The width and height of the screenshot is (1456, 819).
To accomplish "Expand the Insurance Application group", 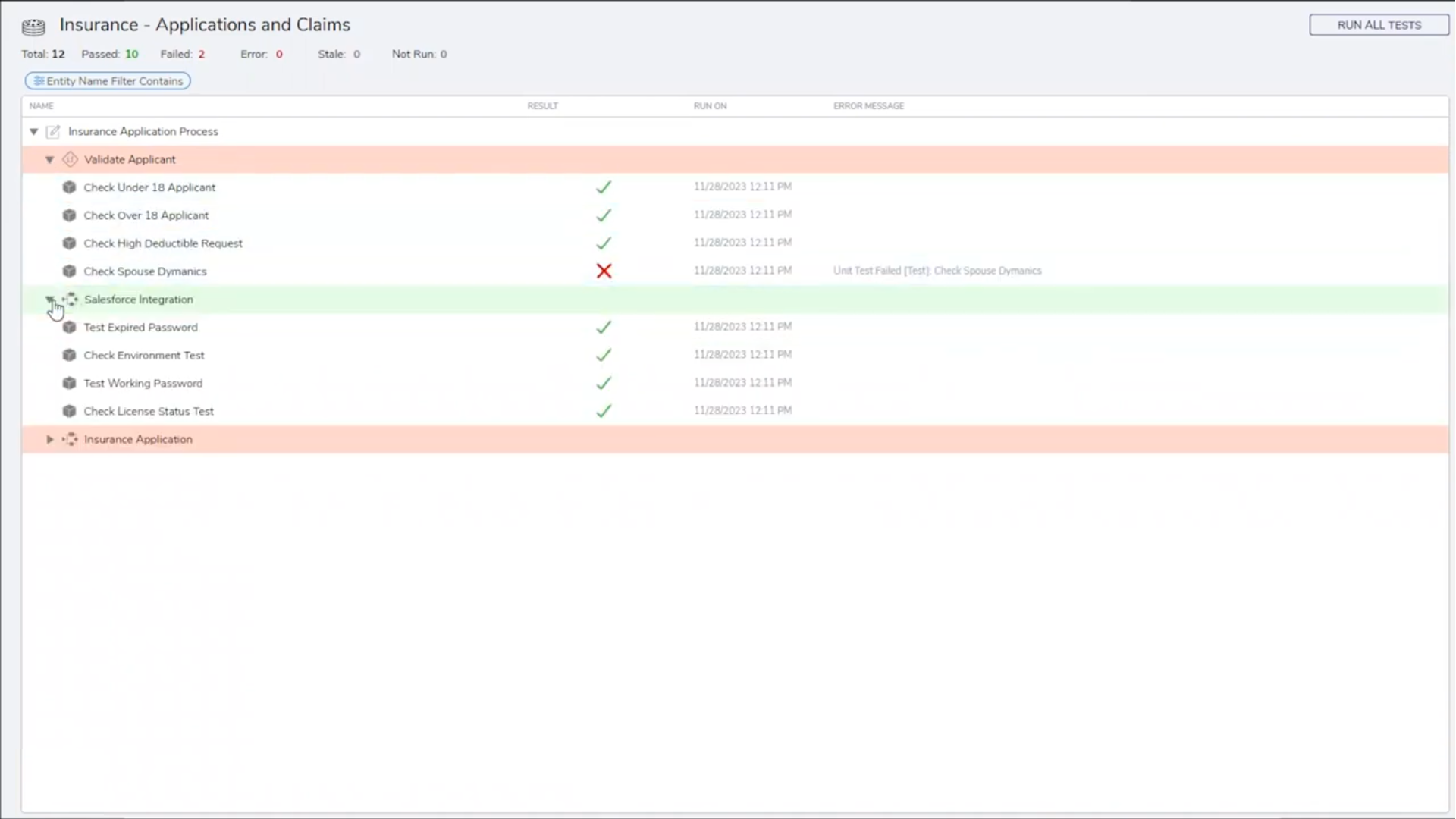I will pyautogui.click(x=50, y=440).
